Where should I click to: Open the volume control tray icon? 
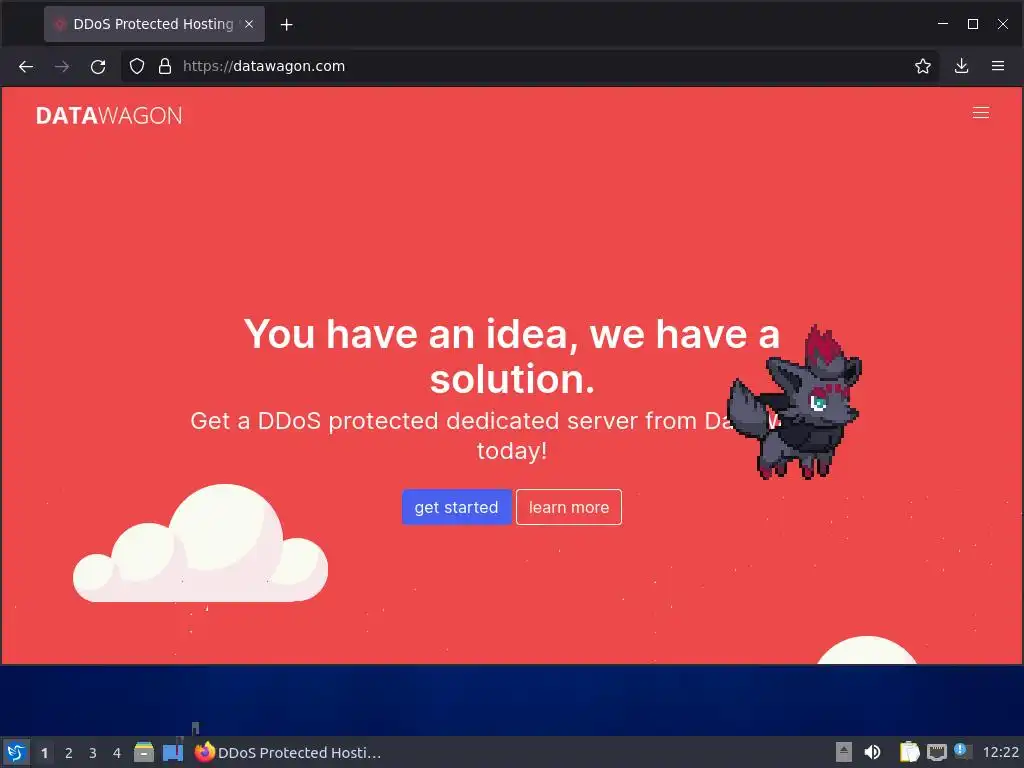click(x=872, y=752)
